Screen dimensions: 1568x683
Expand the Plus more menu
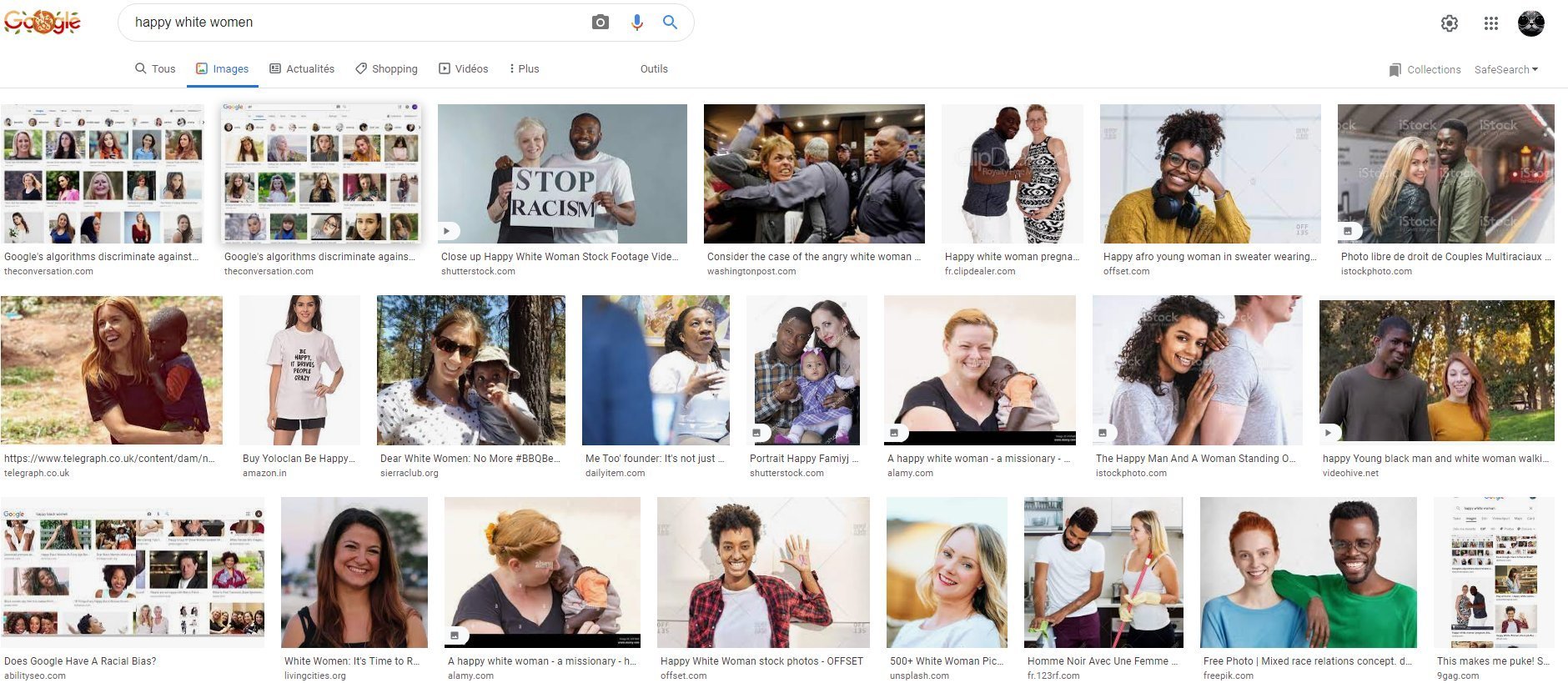pos(524,69)
